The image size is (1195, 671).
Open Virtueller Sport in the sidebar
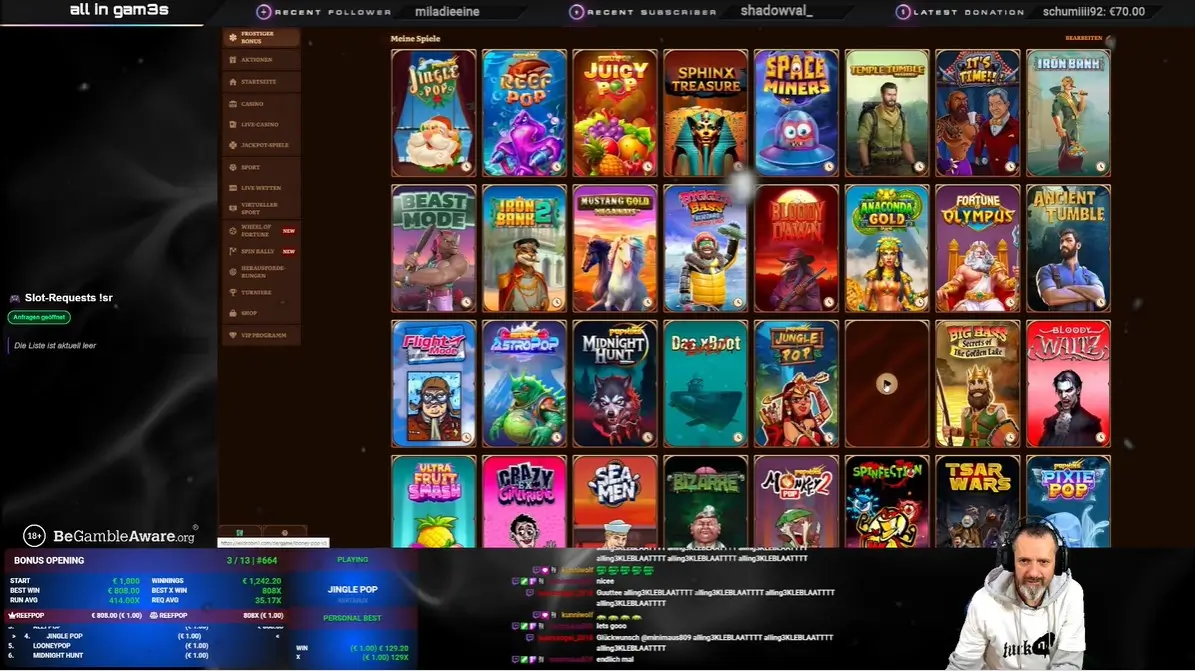(261, 208)
